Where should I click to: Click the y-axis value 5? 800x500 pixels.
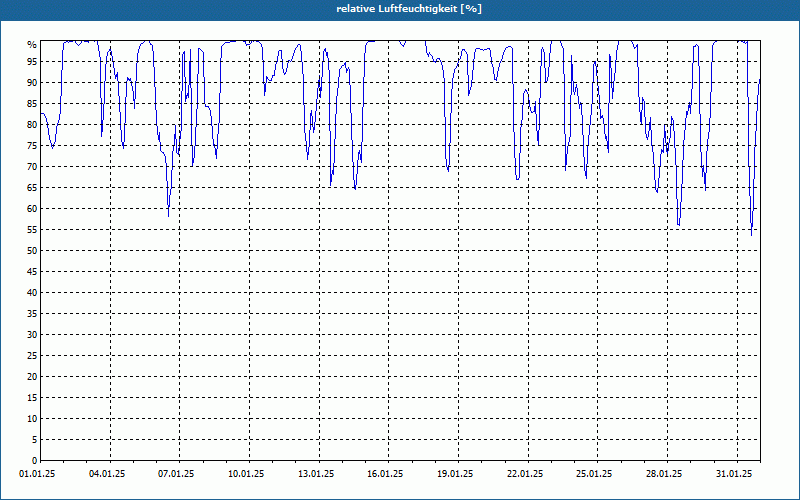point(35,440)
